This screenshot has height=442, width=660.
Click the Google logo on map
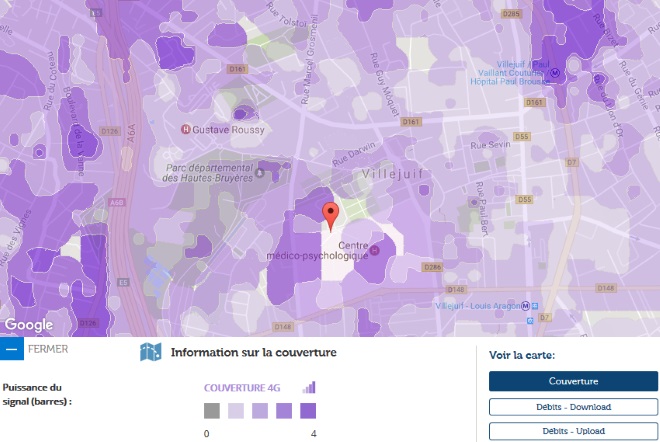(29, 325)
